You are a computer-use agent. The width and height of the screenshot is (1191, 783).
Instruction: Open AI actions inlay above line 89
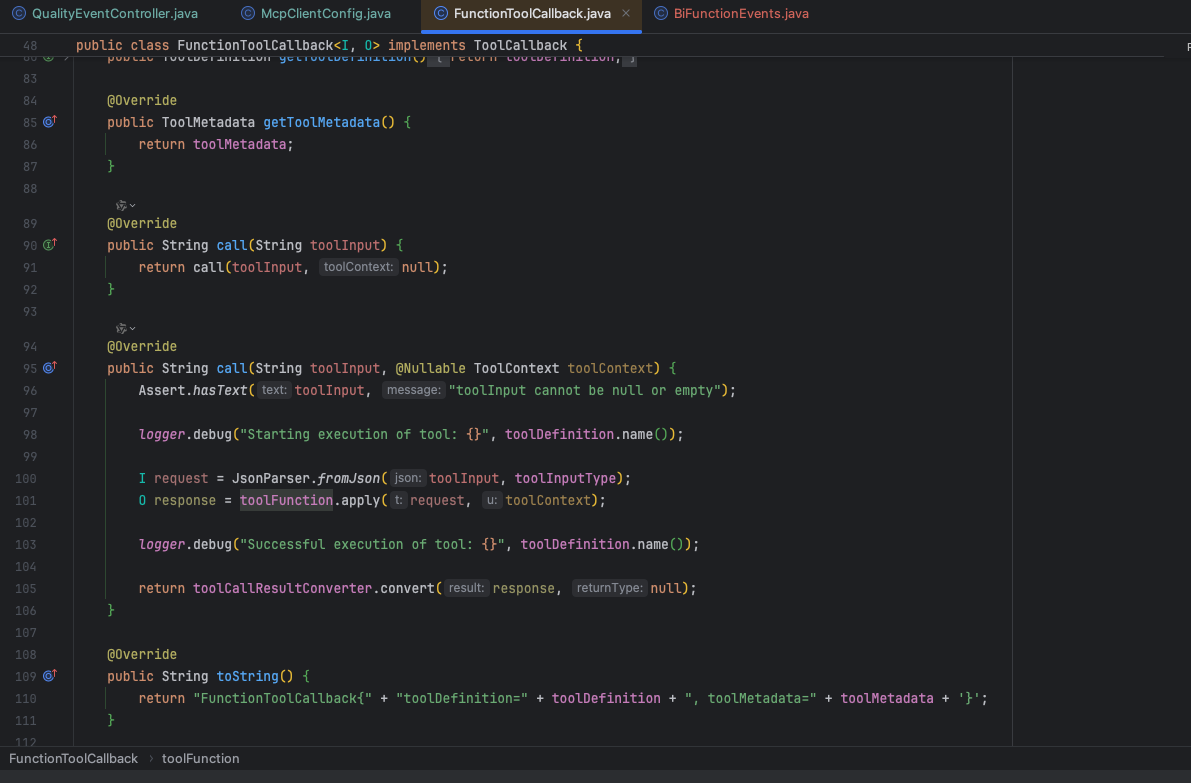tap(125, 206)
